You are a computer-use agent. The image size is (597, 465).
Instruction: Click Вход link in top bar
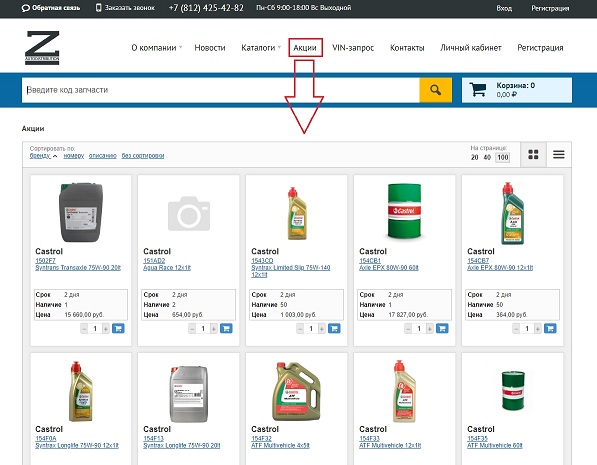click(504, 8)
